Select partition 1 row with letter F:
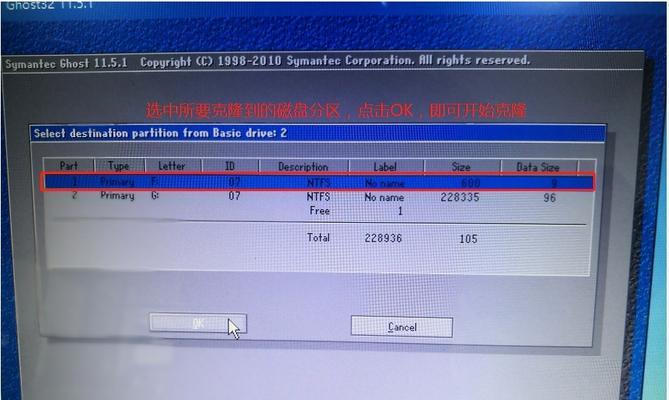Viewport: 669px width, 400px height. tap(317, 183)
